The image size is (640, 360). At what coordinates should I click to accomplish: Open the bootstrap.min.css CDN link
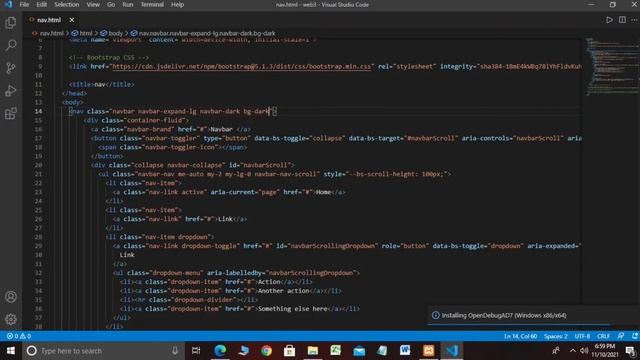pyautogui.click(x=242, y=66)
